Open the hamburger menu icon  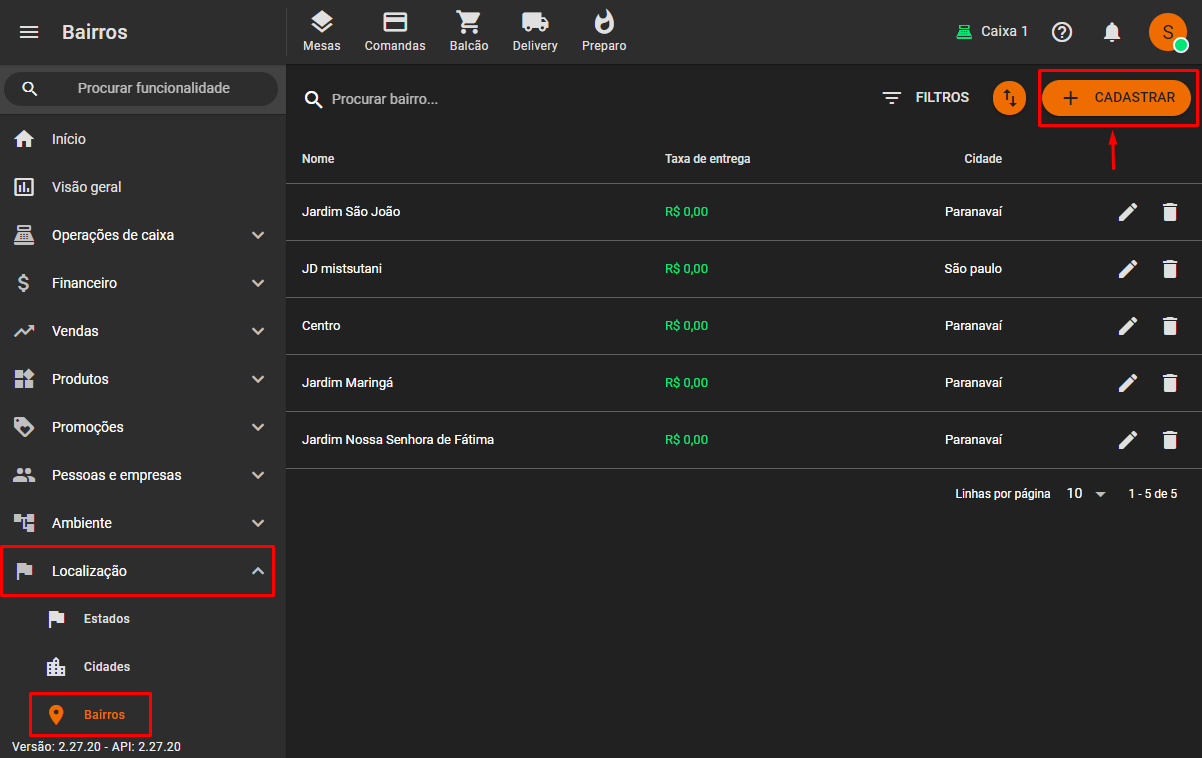tap(29, 32)
